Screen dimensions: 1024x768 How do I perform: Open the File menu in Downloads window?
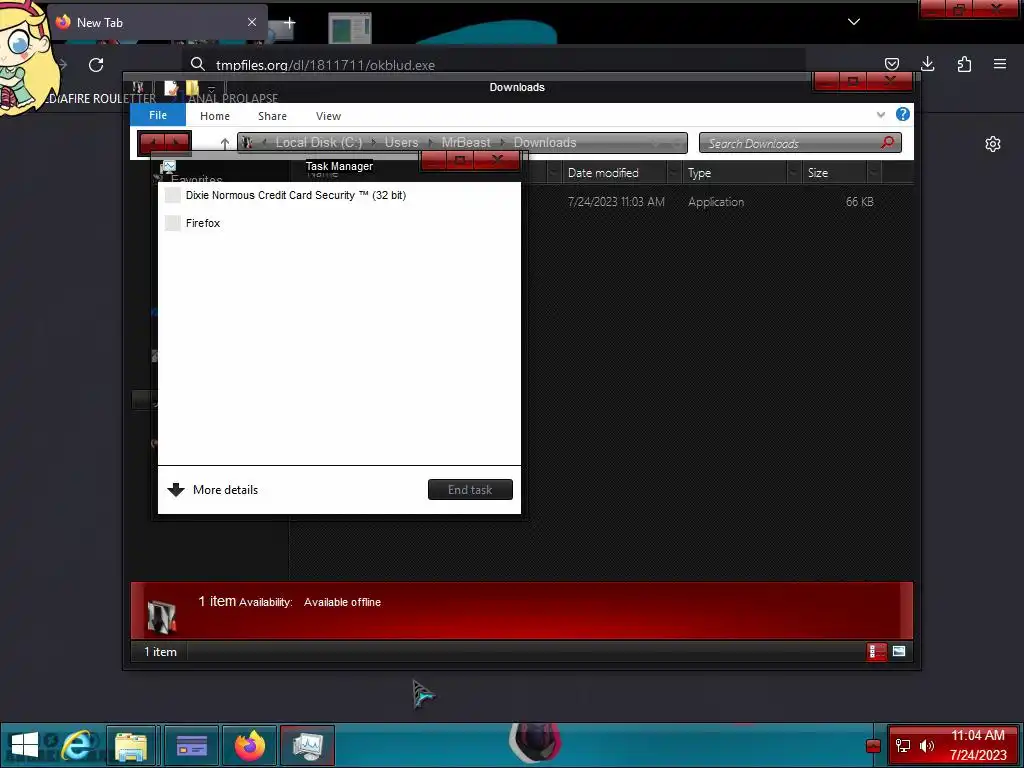click(x=158, y=115)
